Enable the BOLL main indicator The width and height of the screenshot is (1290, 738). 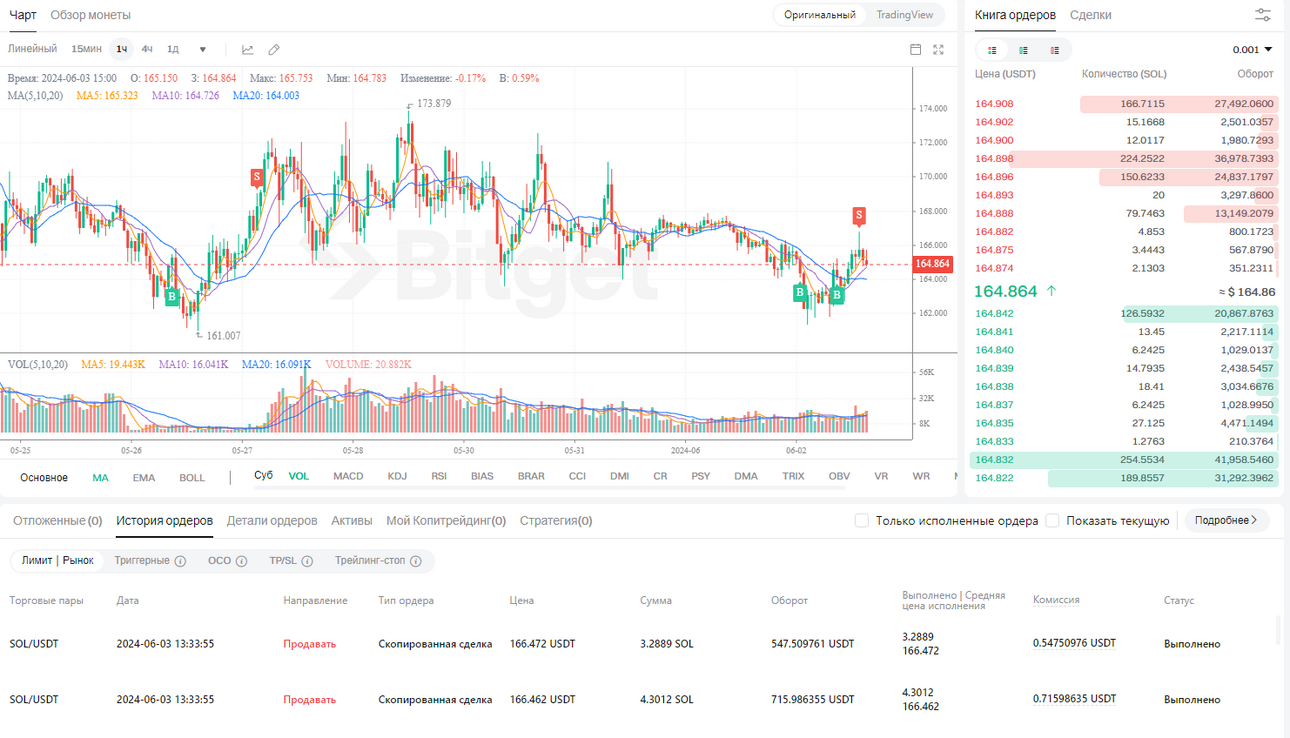[192, 478]
